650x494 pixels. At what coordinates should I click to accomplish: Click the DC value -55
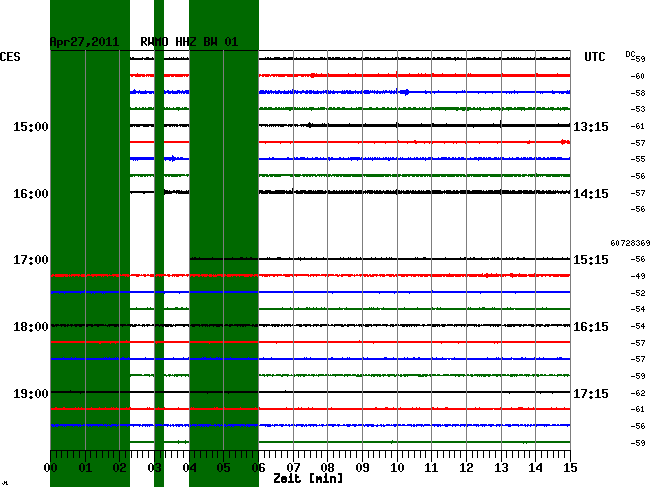click(638, 159)
